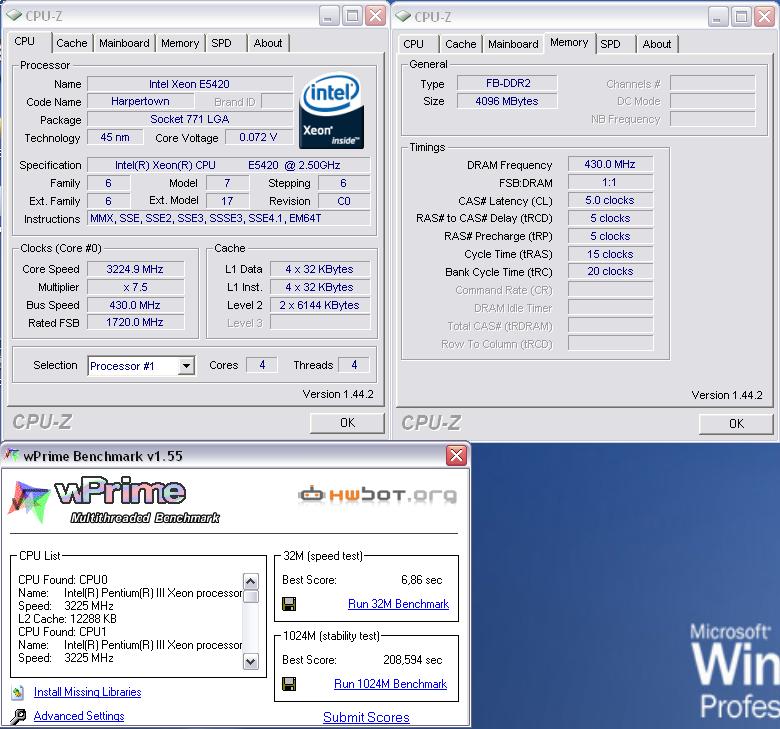Screen dimensions: 780x729
Task: Click OK in left CPU-Z window
Action: [347, 423]
